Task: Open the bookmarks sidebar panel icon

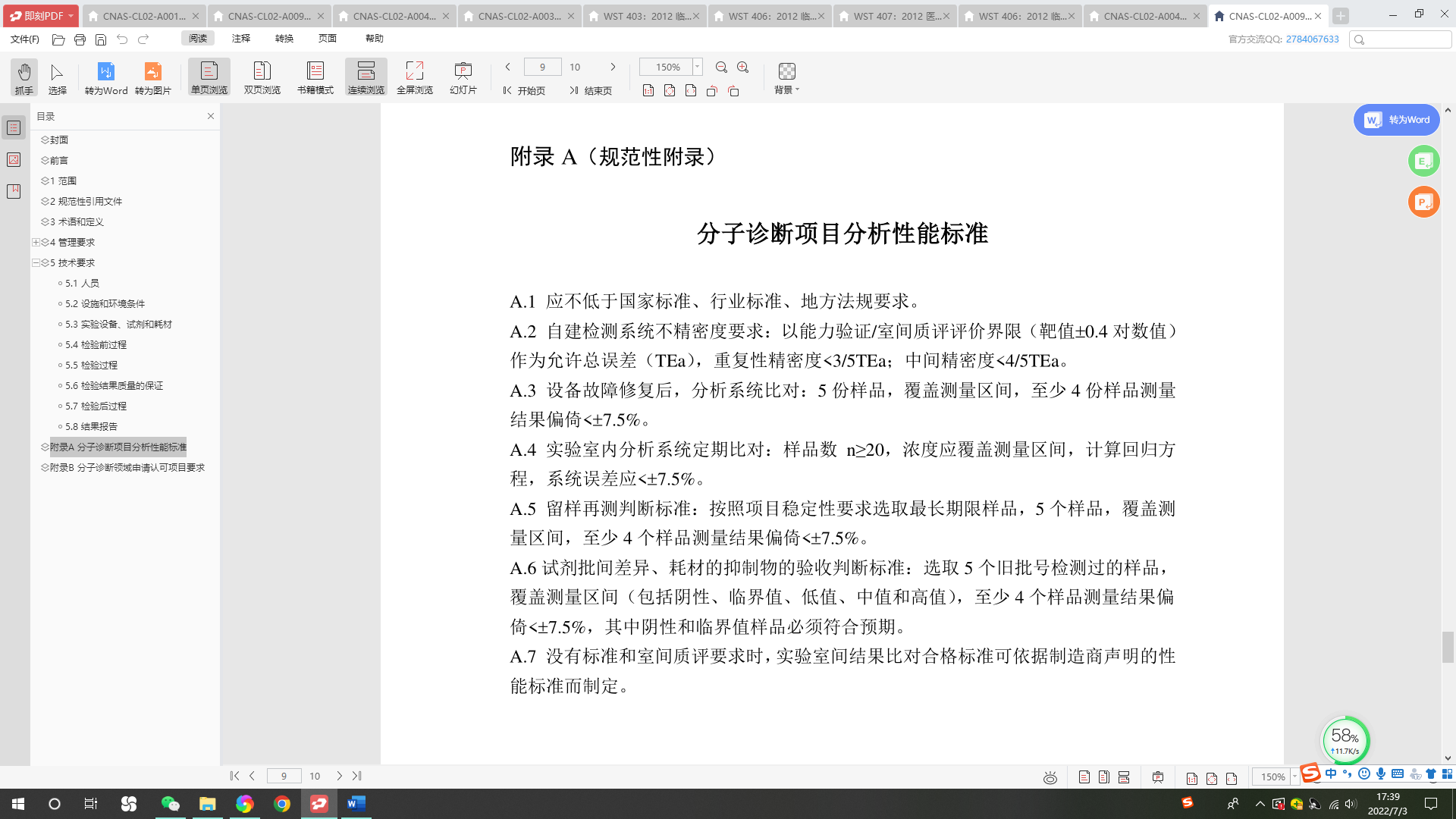Action: tap(14, 191)
